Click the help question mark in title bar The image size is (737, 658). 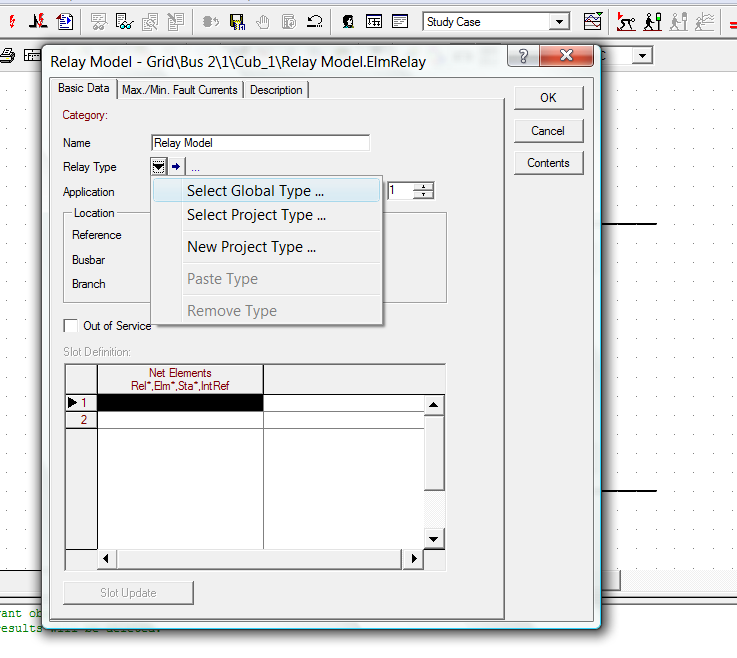coord(523,57)
